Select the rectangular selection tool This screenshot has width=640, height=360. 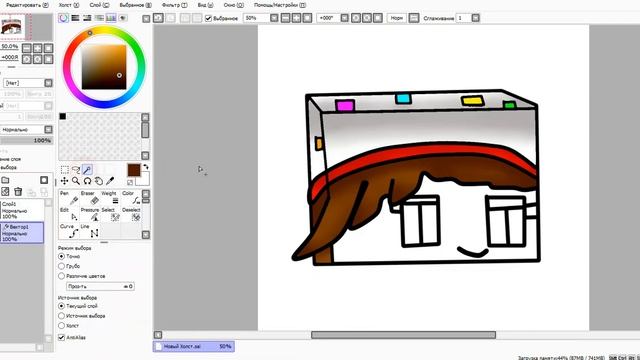(64, 169)
